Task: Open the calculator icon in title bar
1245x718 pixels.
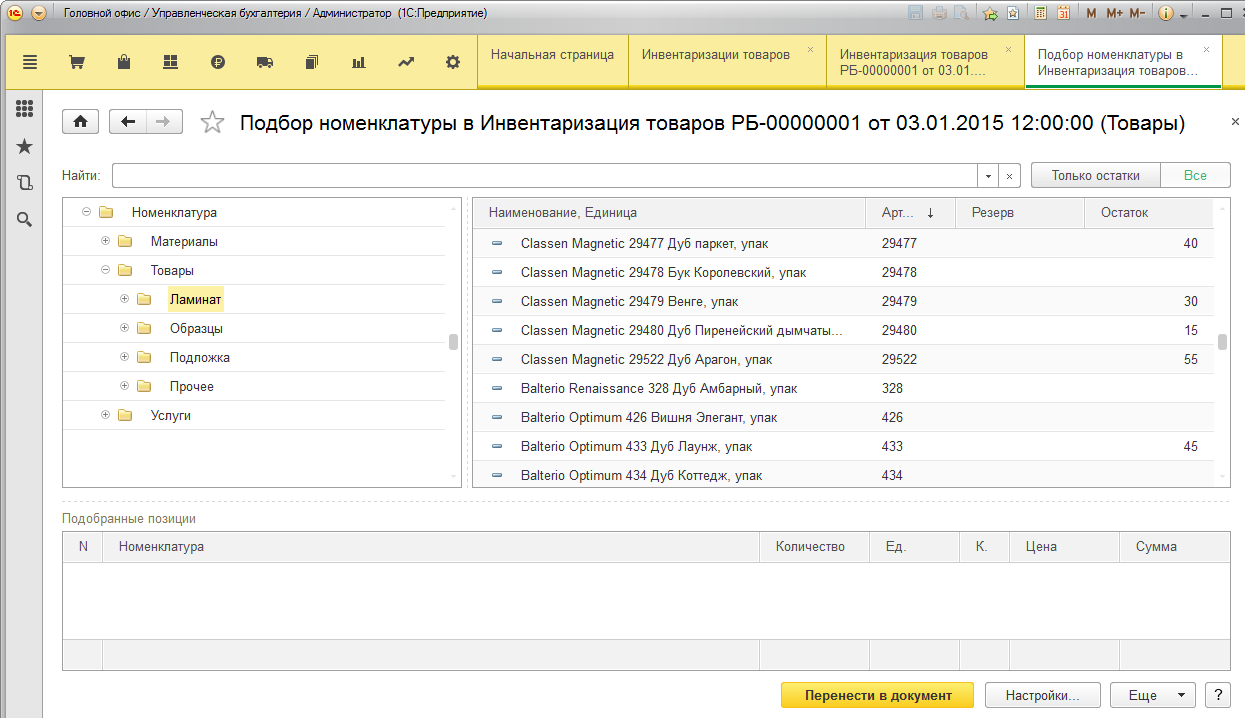Action: coord(1041,14)
